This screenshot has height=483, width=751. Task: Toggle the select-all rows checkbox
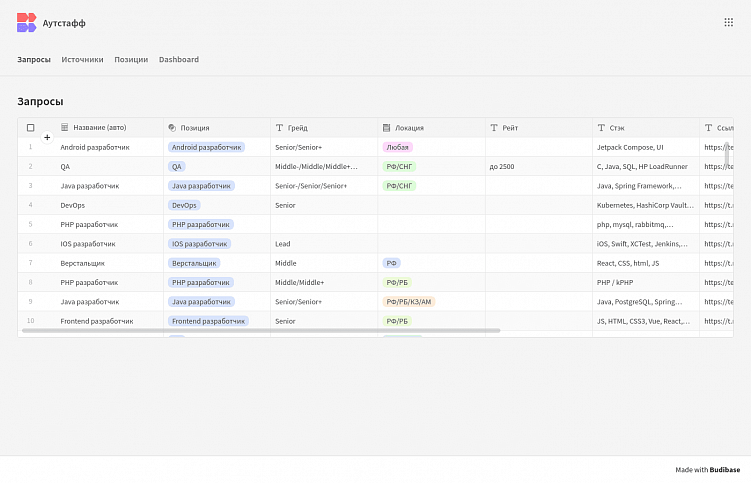click(30, 128)
